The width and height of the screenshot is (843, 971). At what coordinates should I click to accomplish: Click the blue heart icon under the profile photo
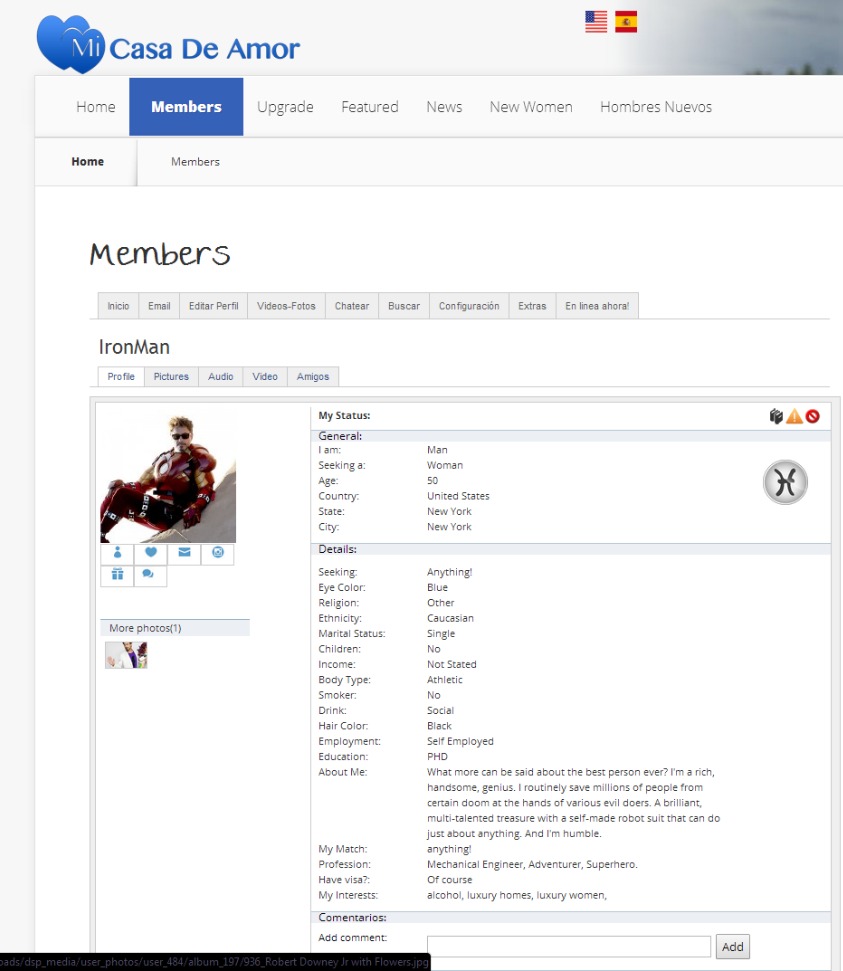tap(151, 553)
